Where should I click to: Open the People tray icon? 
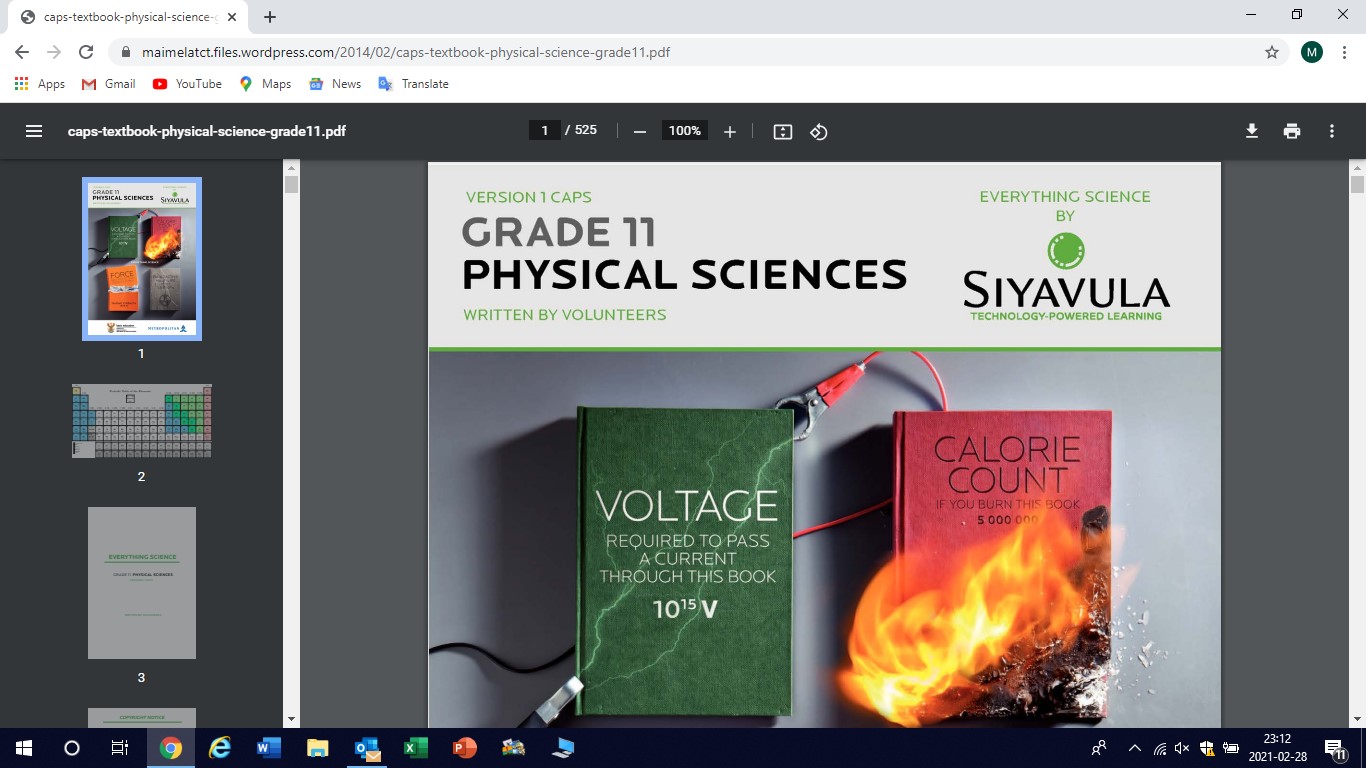pos(1099,748)
